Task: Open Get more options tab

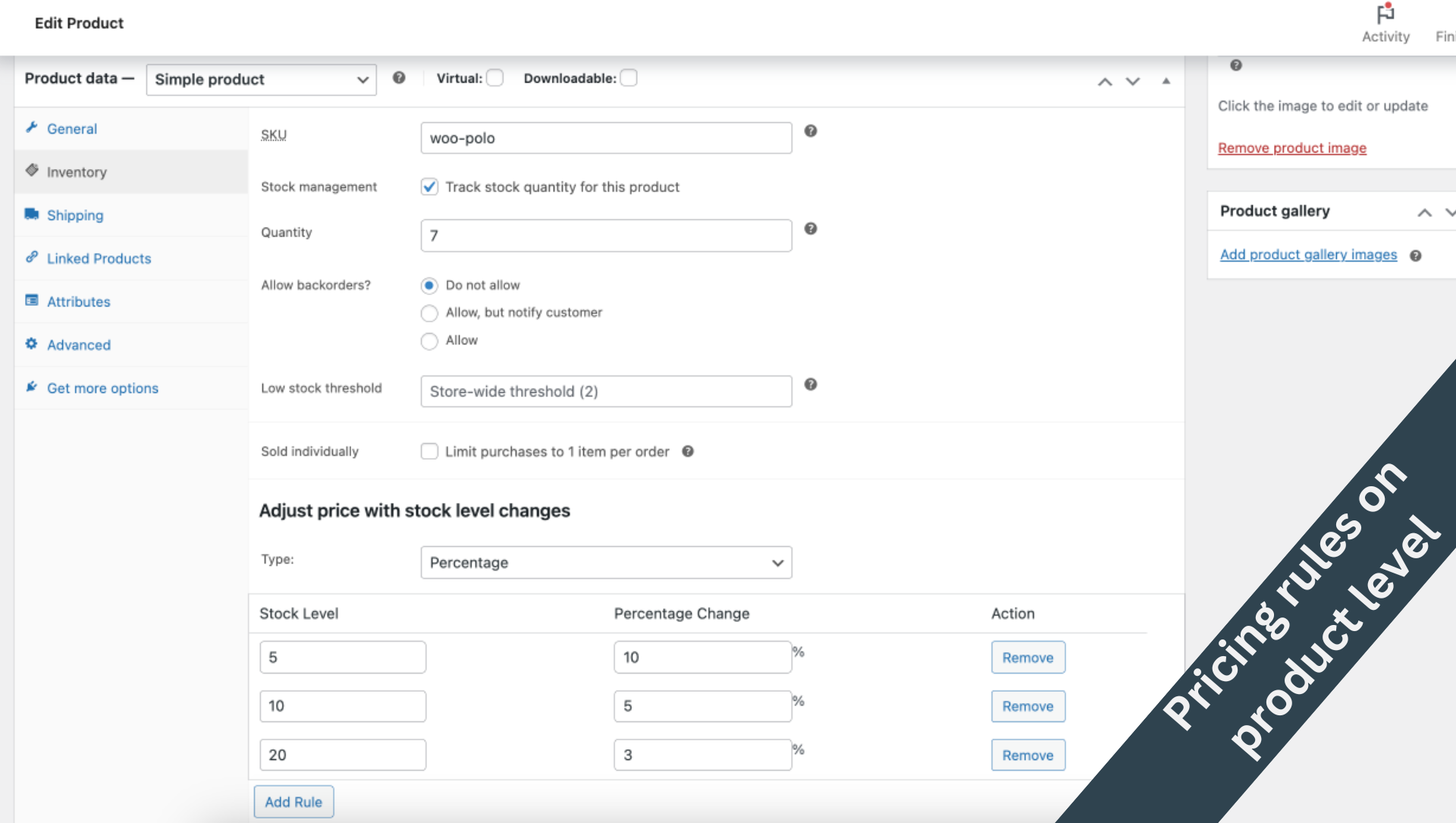Action: click(131, 388)
